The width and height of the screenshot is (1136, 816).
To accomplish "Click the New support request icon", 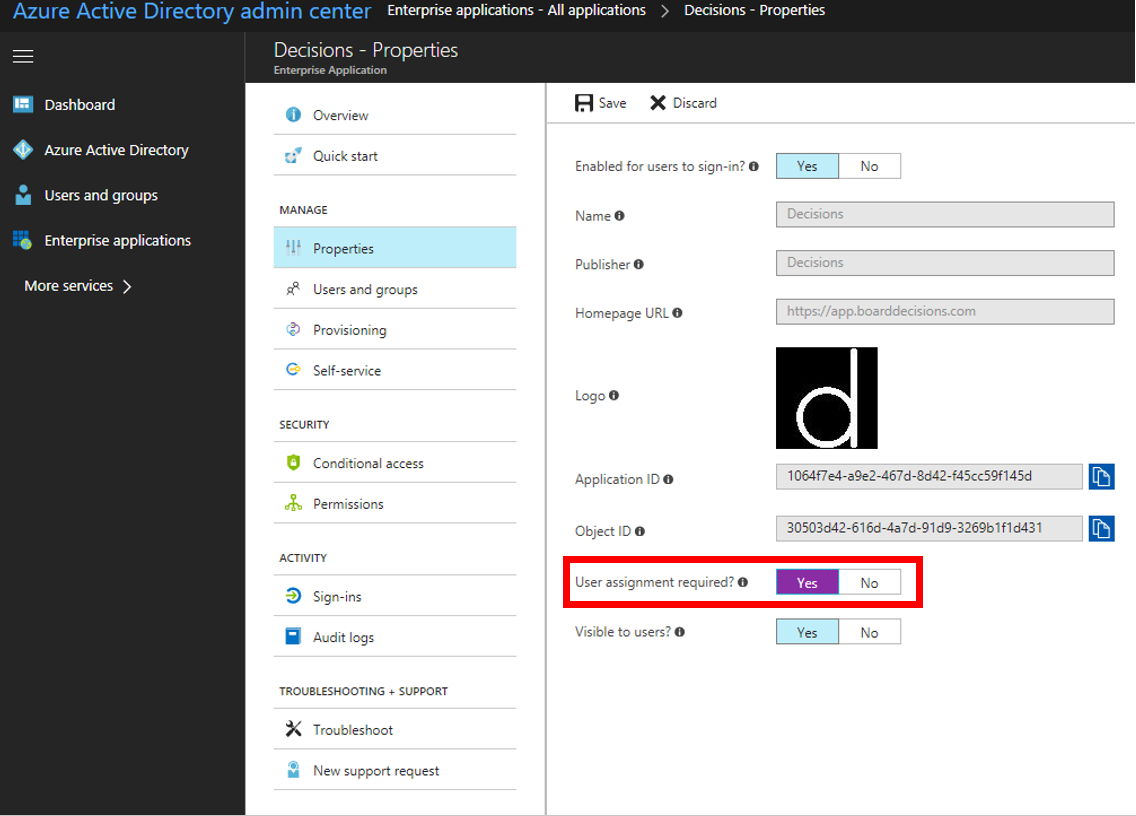I will [293, 770].
